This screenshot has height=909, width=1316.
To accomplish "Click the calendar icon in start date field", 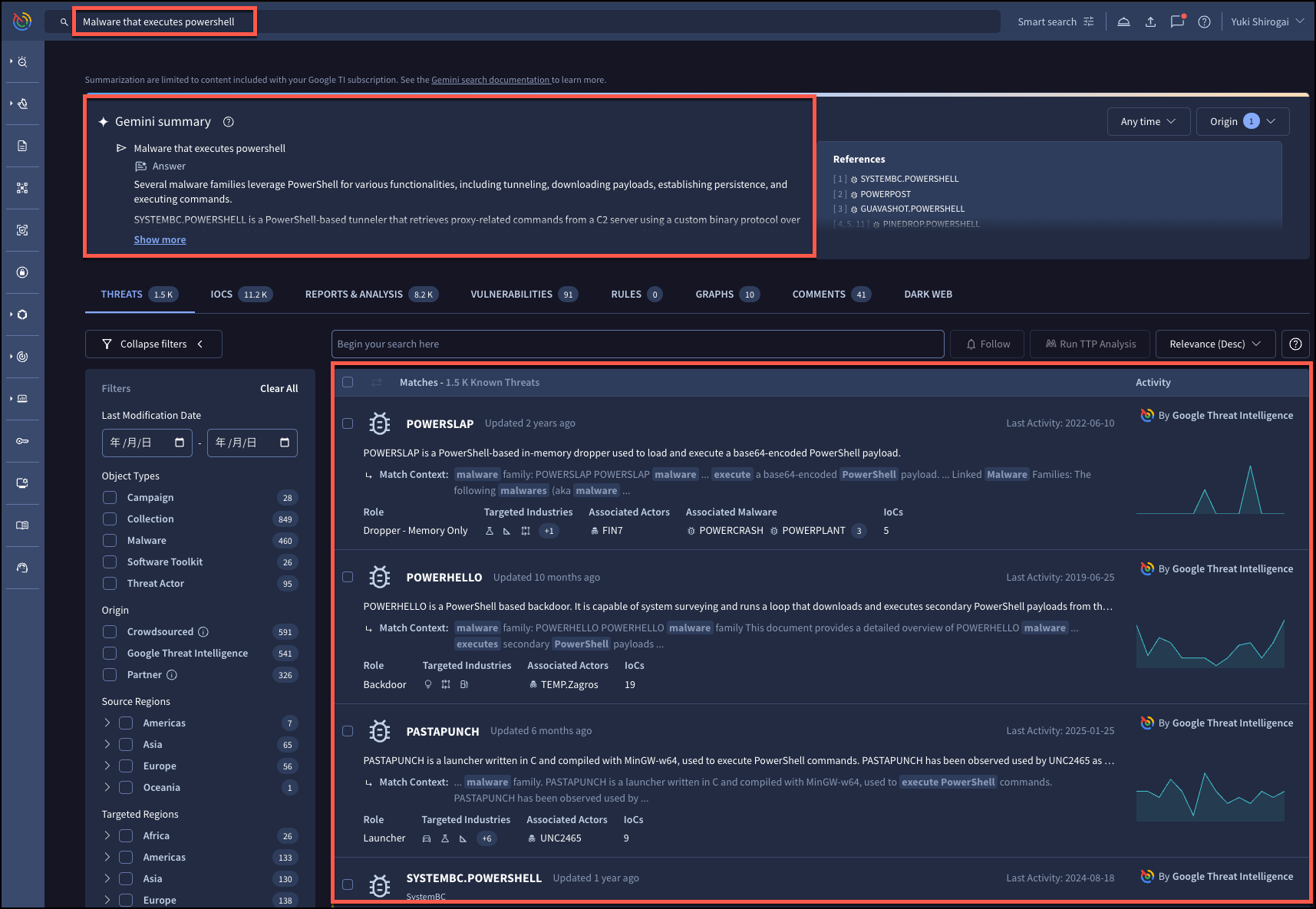I will click(x=180, y=443).
